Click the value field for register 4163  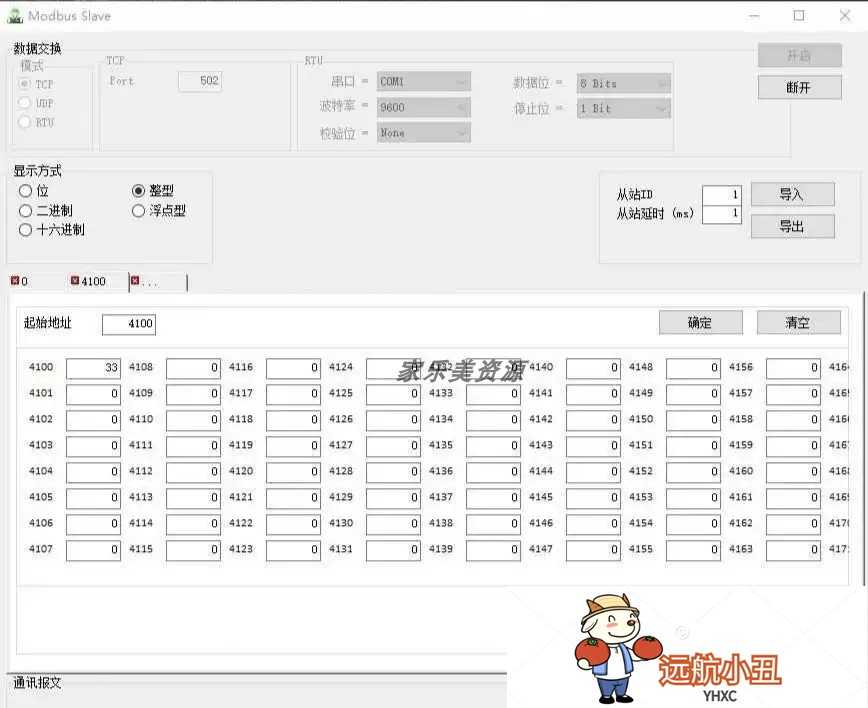(793, 550)
